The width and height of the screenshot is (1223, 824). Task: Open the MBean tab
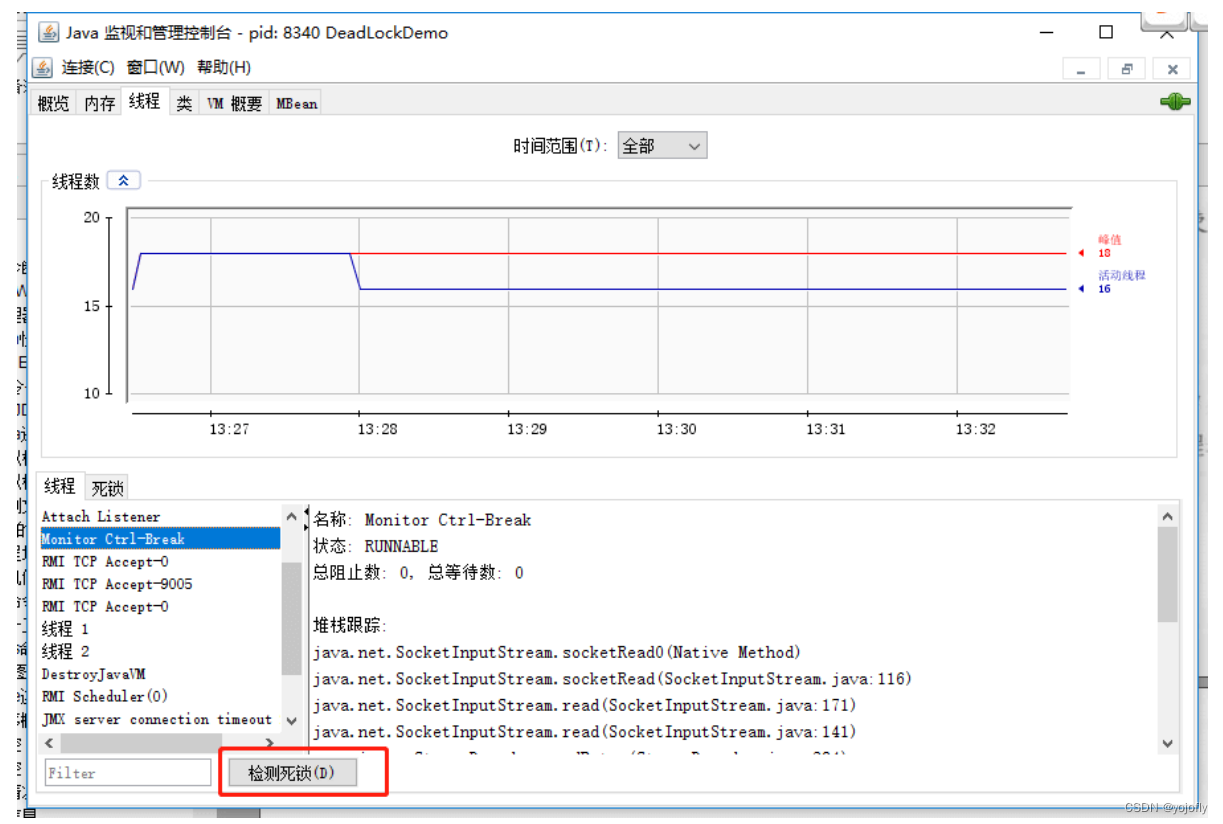point(296,103)
